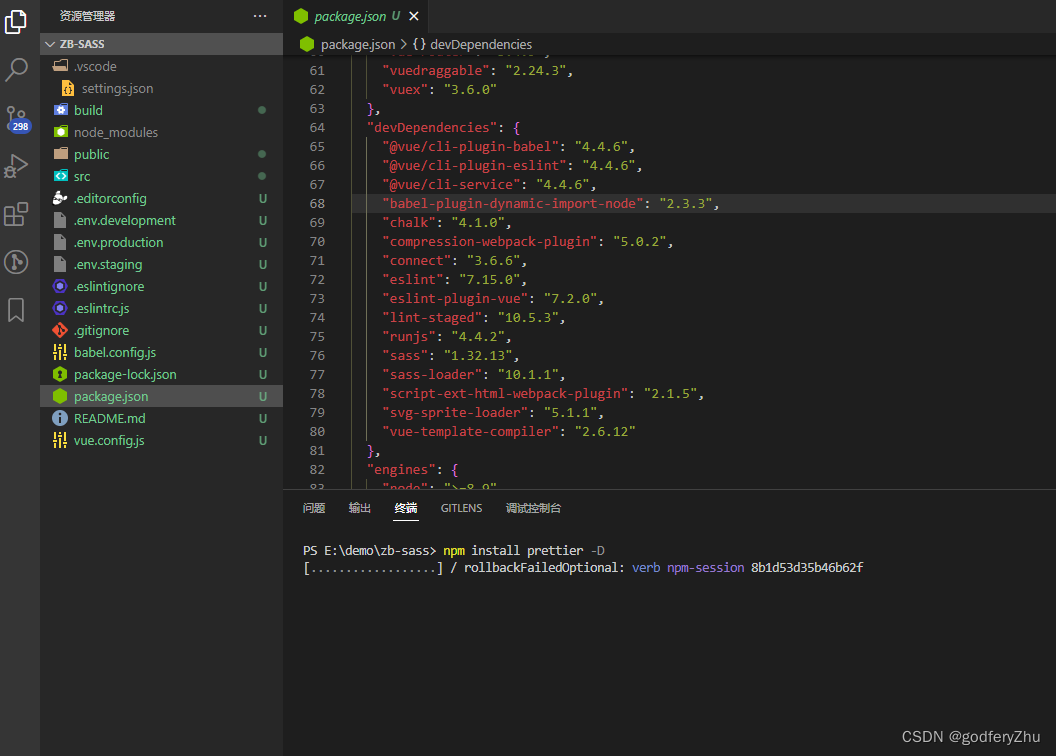Open the Run and Debug view
Screen dimensions: 1056x756
point(16,166)
